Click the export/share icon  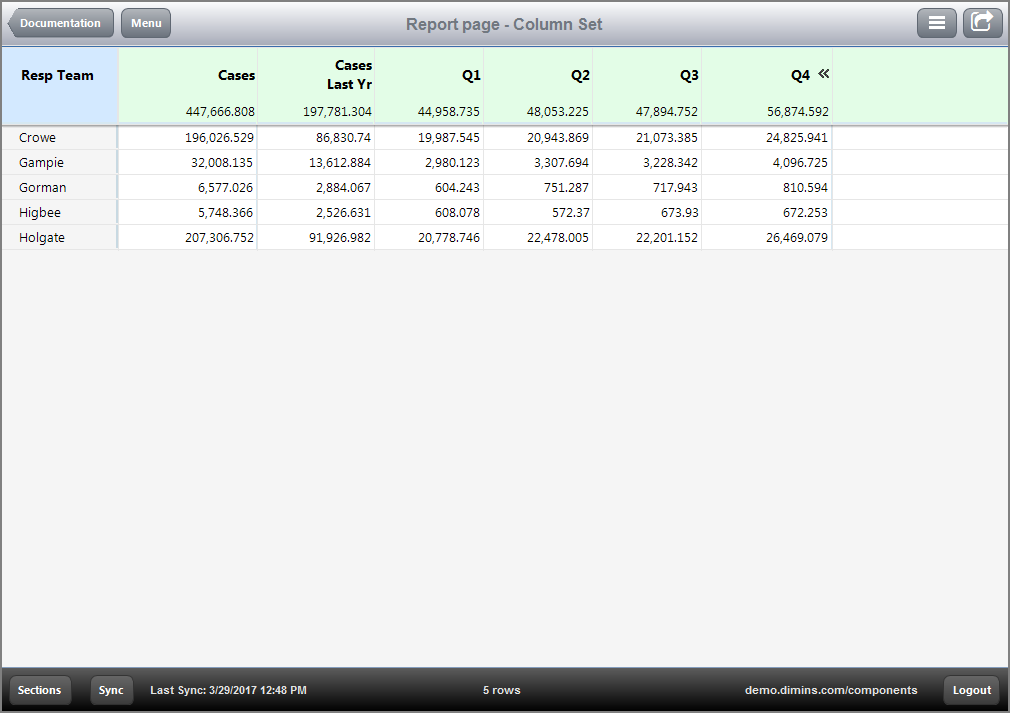pos(982,22)
